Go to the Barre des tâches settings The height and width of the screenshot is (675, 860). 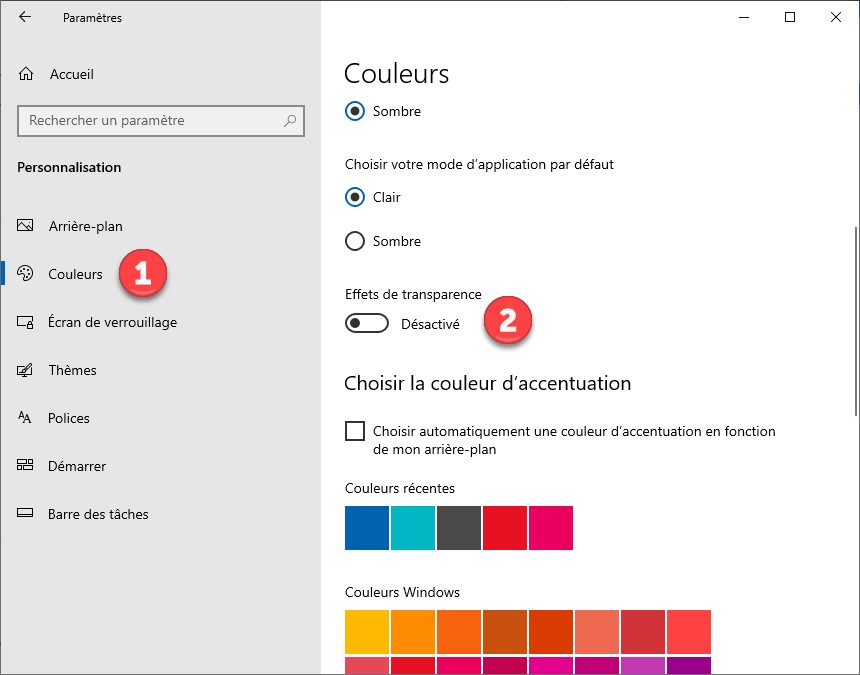[x=98, y=514]
